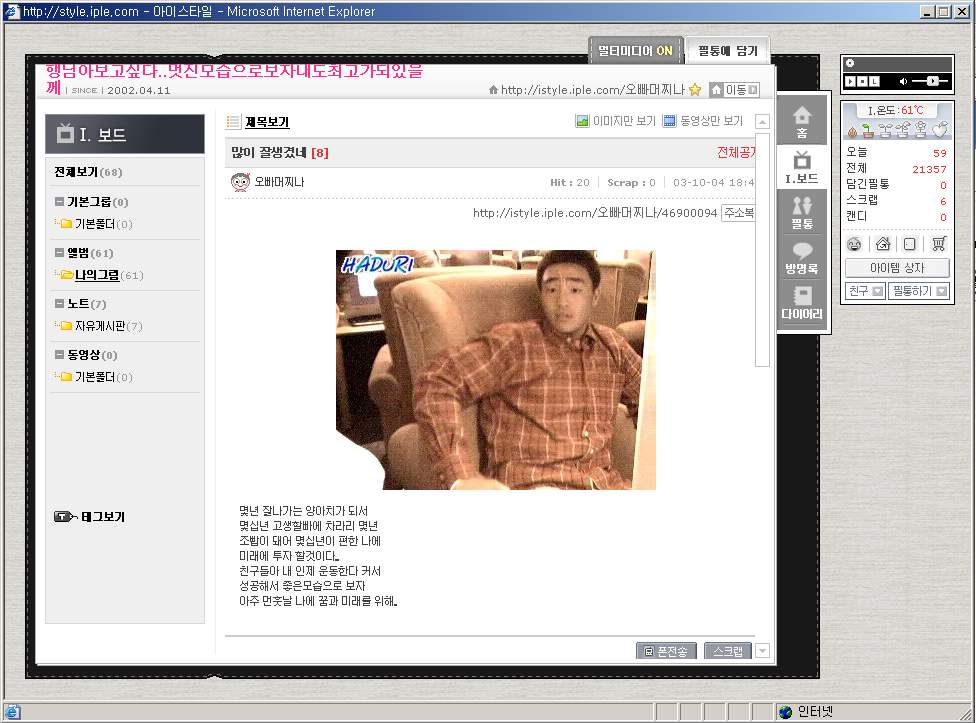Click the shopping cart icon in the profile panel

939,244
